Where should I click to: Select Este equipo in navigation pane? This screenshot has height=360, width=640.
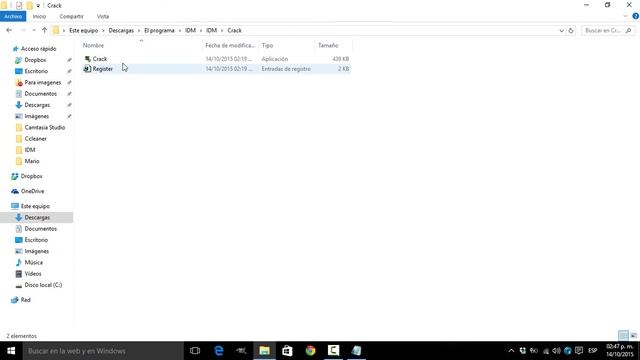click(x=35, y=206)
